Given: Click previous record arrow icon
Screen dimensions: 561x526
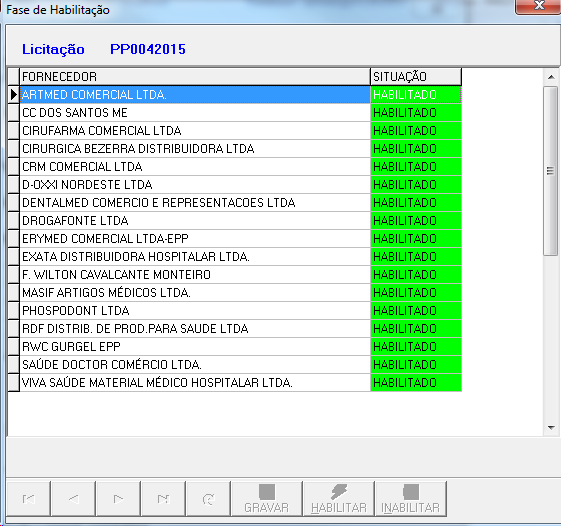Looking at the screenshot, I should (73, 498).
